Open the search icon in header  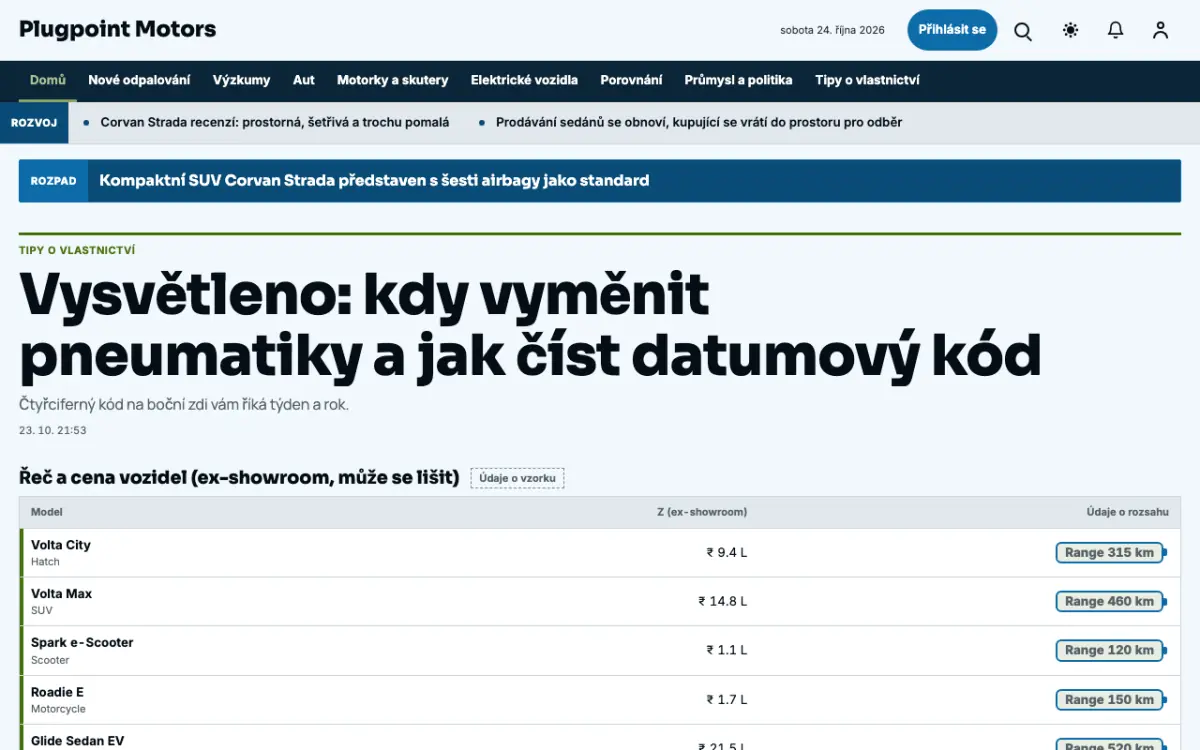(1023, 31)
